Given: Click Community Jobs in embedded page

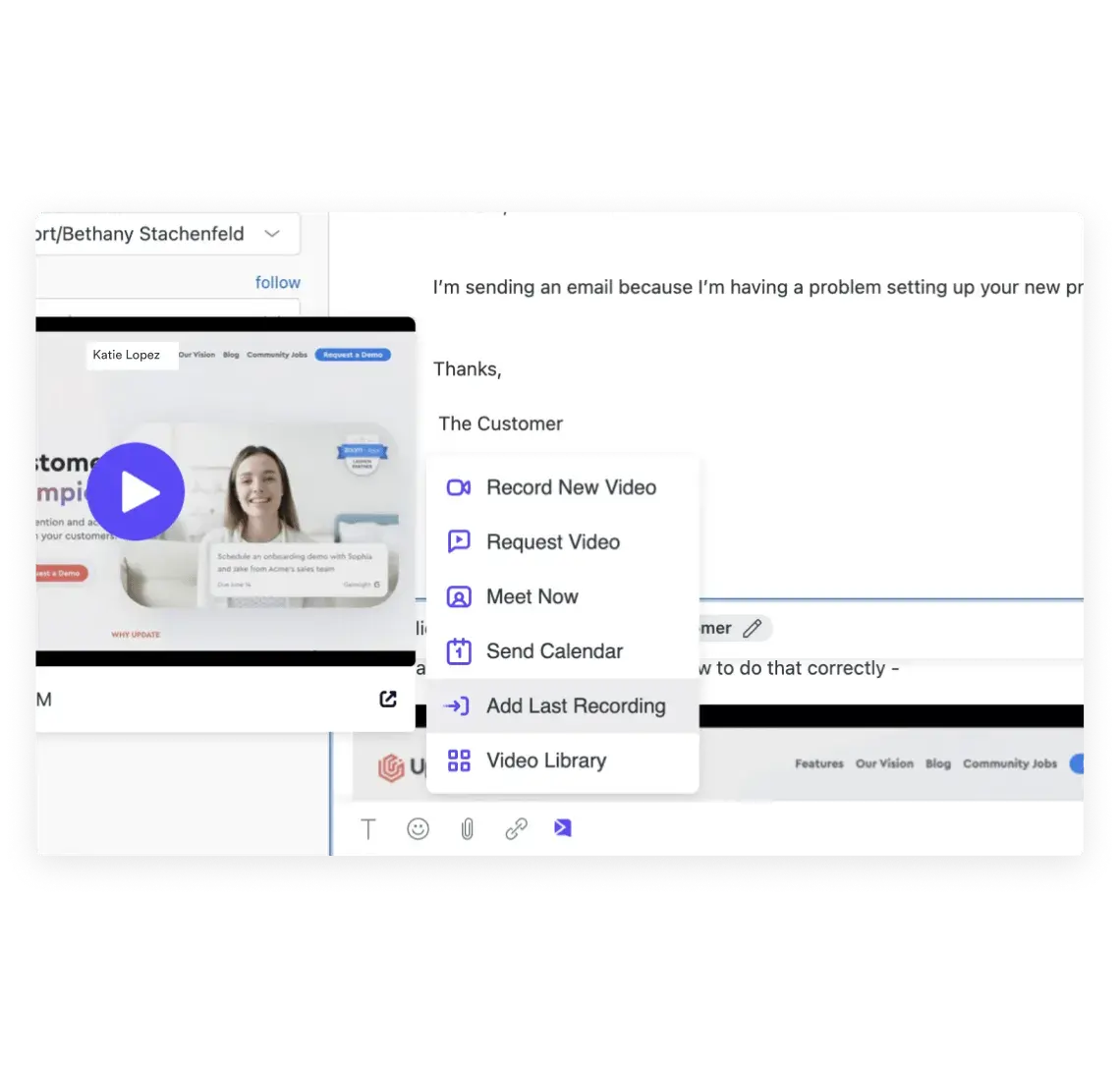Looking at the screenshot, I should (1009, 763).
